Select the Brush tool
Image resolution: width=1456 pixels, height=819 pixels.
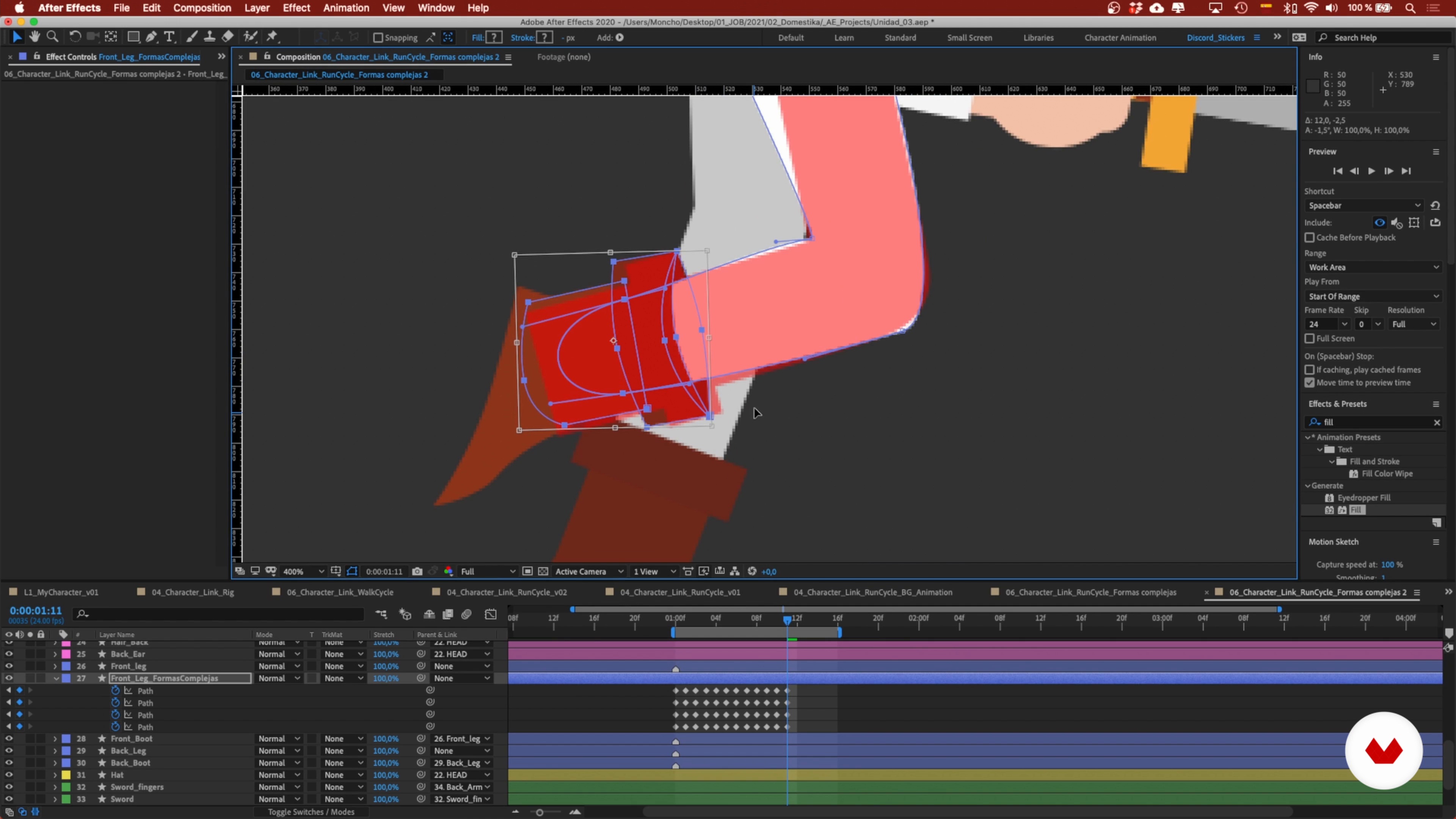(191, 37)
